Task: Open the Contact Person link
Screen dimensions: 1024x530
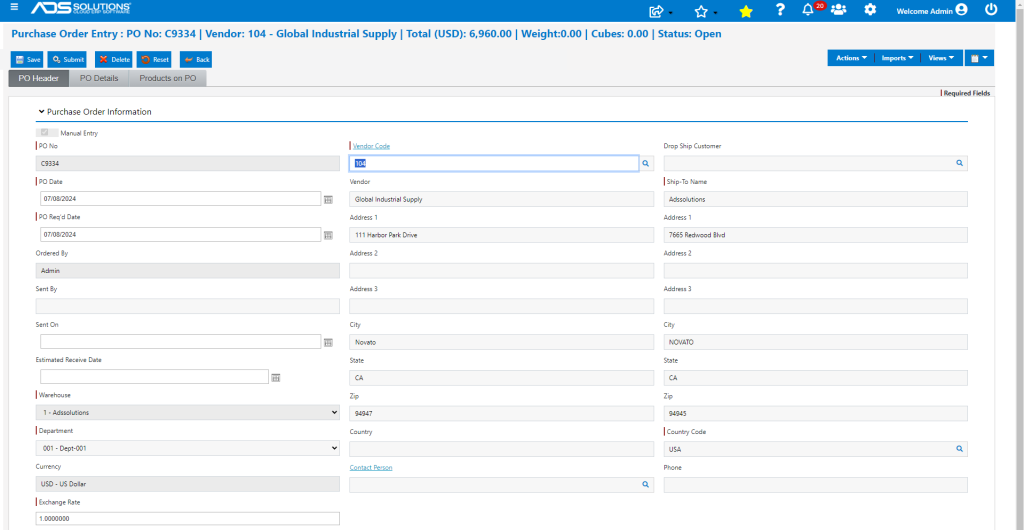Action: [x=371, y=467]
